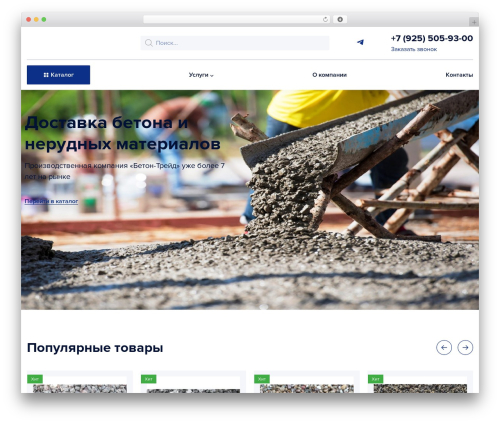Viewport: 500px width, 423px height.
Task: Minimize the window with yellow button
Action: pyautogui.click(x=36, y=19)
